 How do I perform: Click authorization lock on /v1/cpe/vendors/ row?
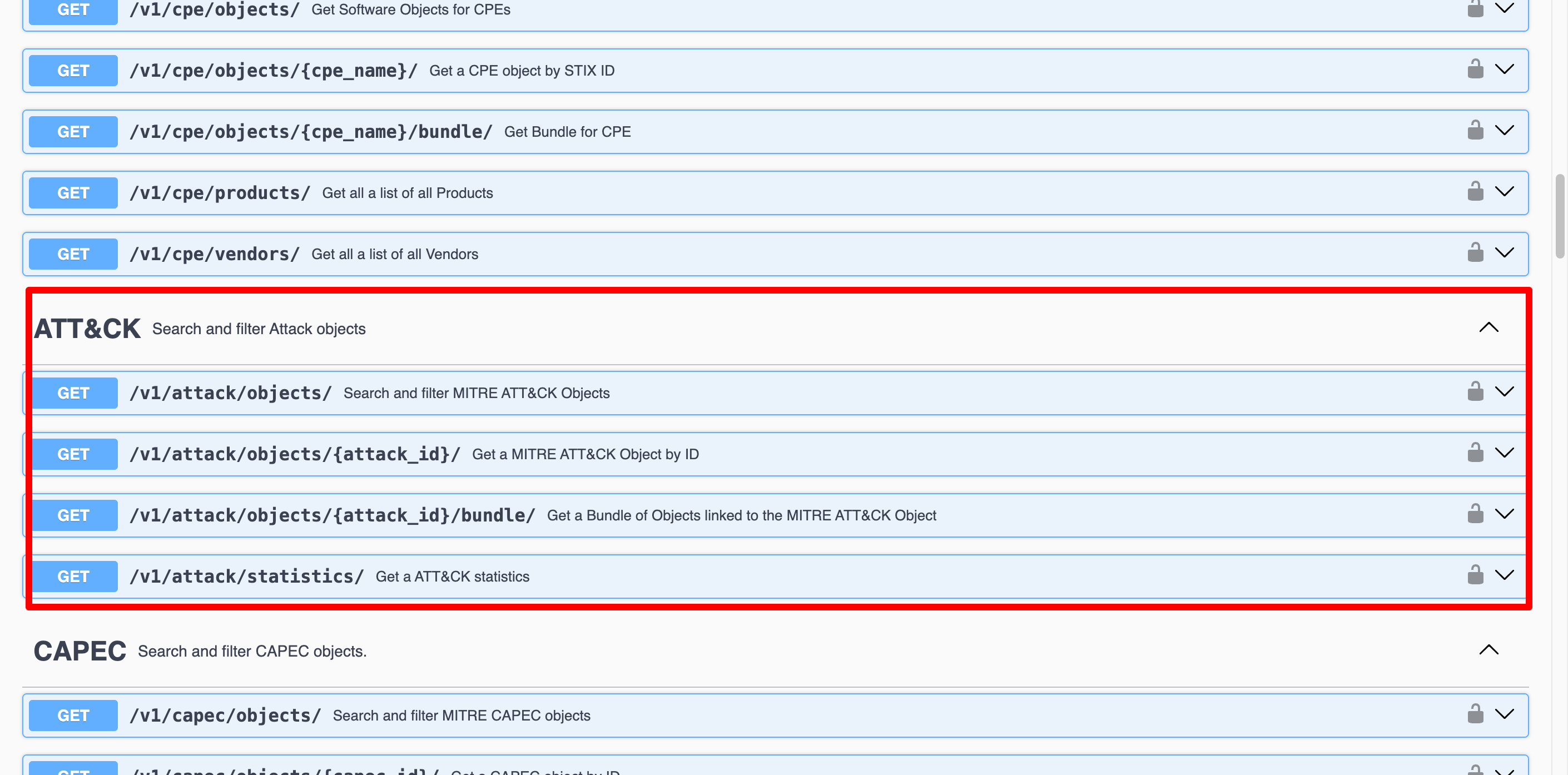[1475, 252]
